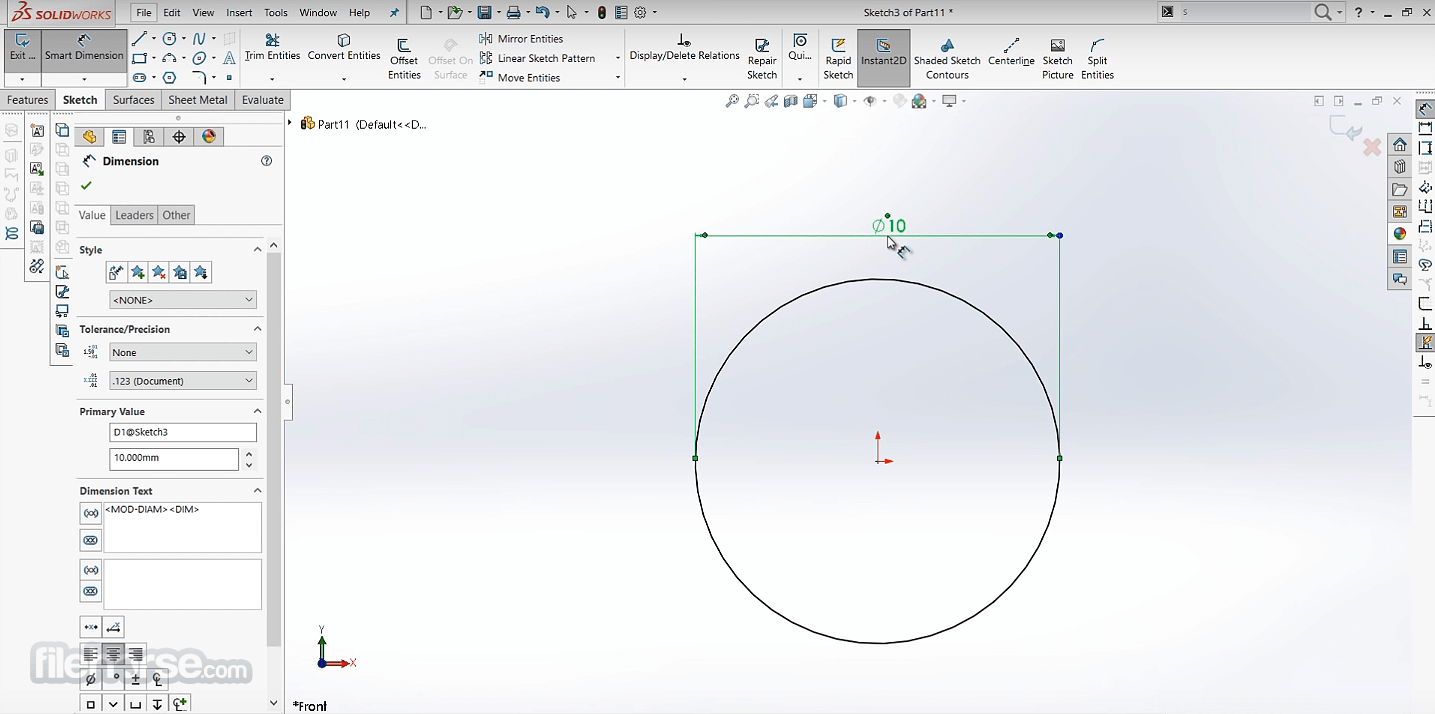Select the Sketch Text tool
1435x714 pixels.
point(229,58)
